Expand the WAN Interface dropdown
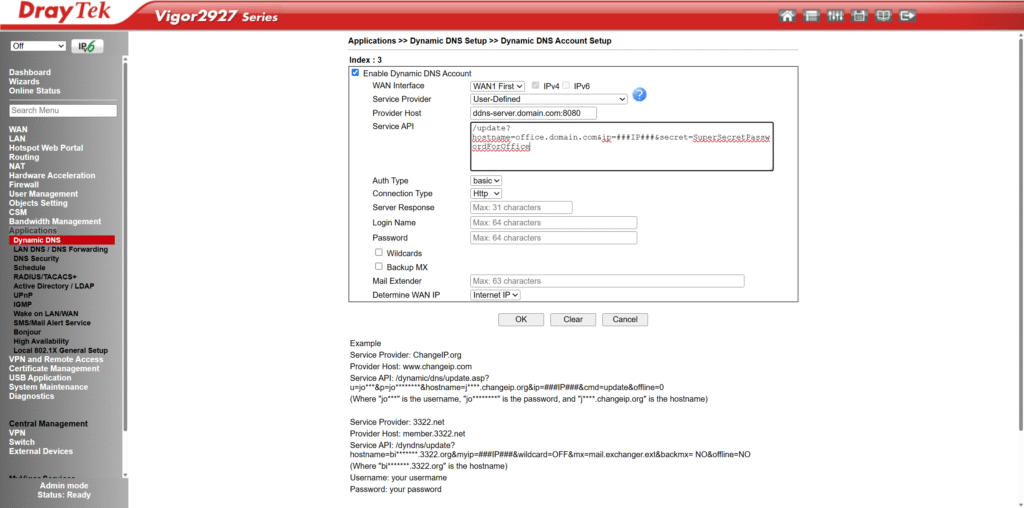This screenshot has width=1024, height=508. 497,86
